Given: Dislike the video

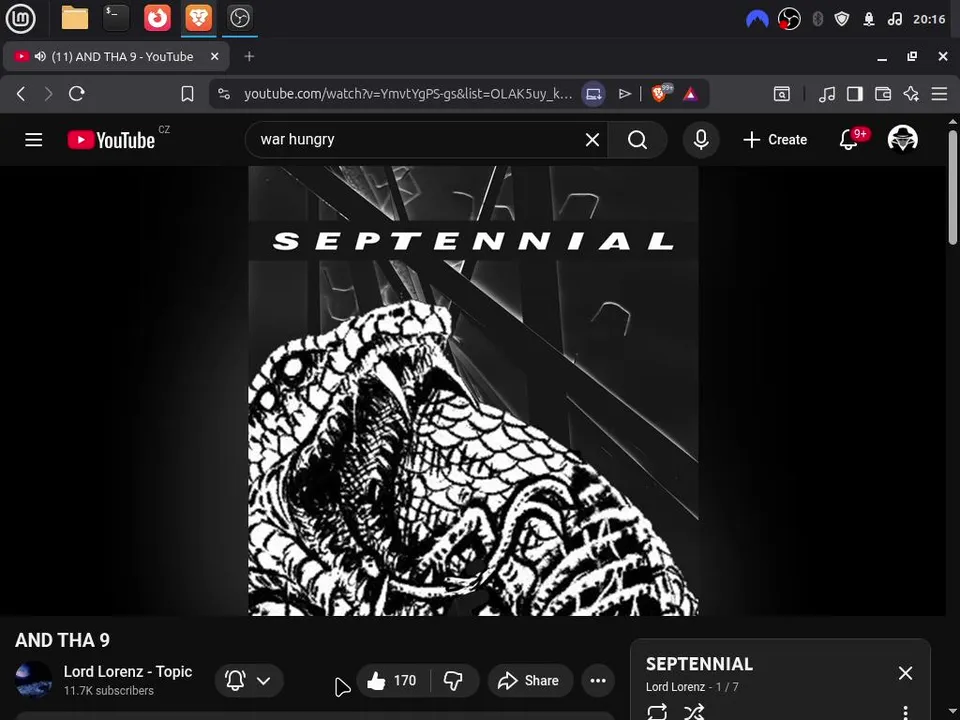Looking at the screenshot, I should [454, 680].
